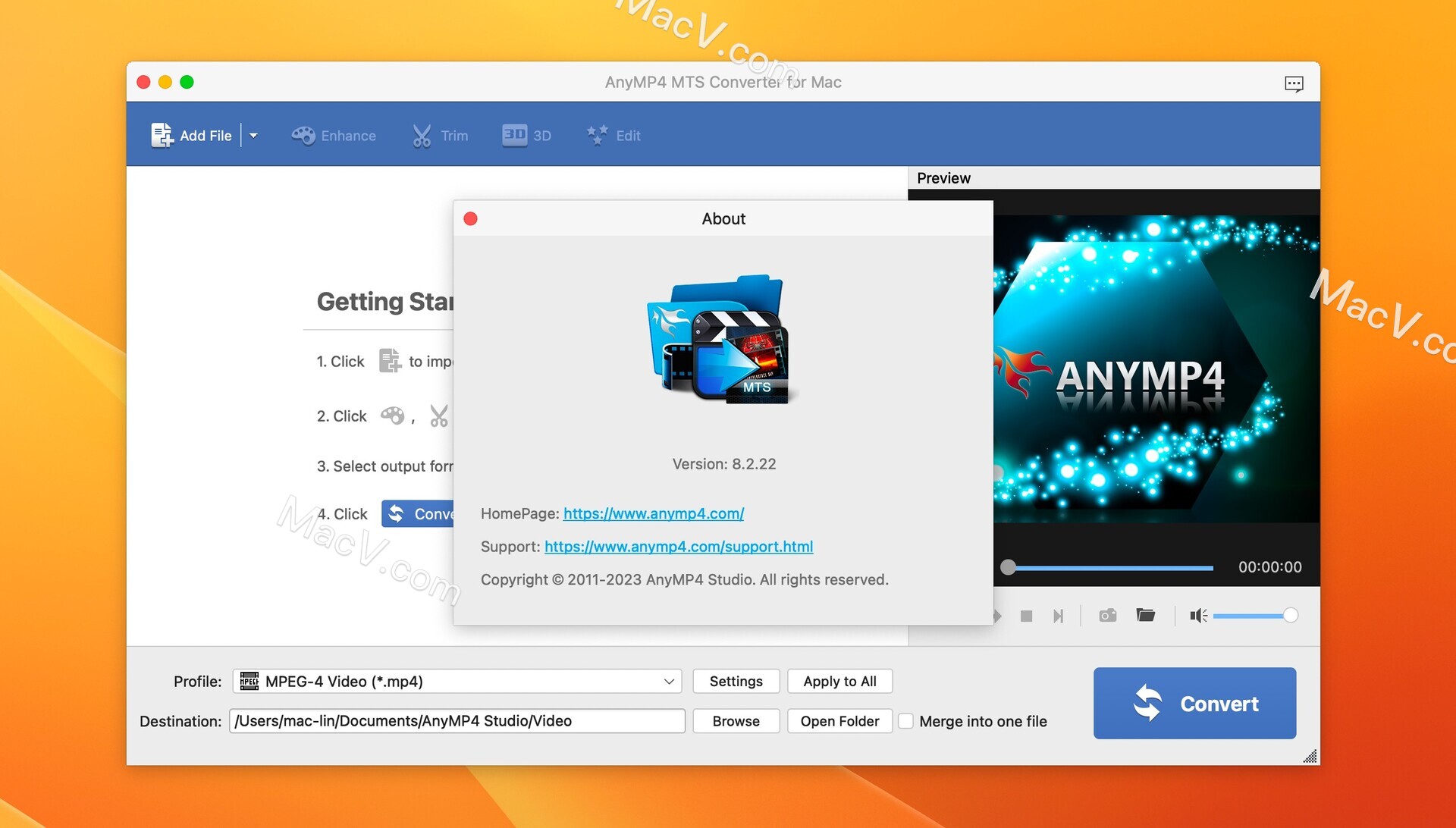1456x828 pixels.
Task: Open the Edit effects tool
Action: tap(613, 136)
